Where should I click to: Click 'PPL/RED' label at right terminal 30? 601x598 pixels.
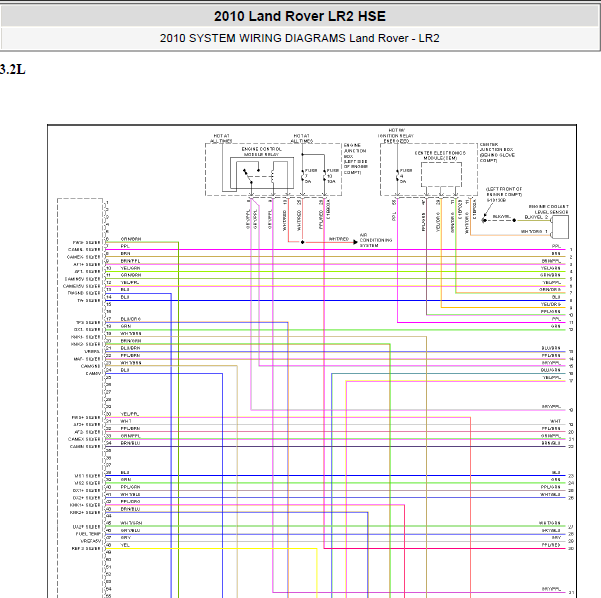point(551,545)
